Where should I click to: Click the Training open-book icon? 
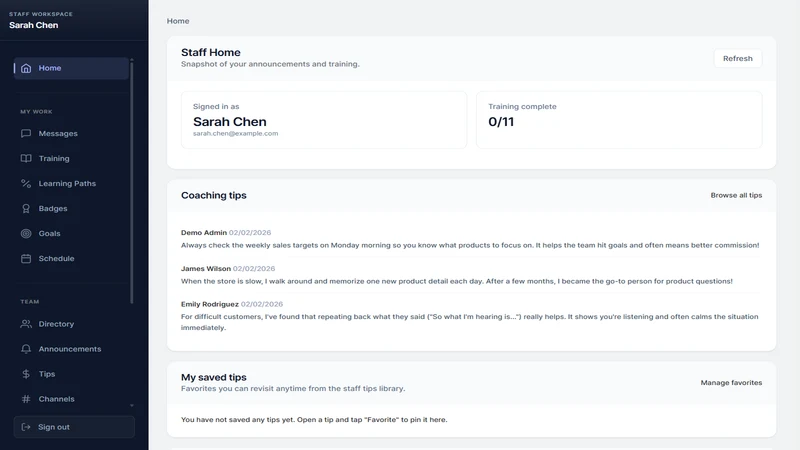pyautogui.click(x=26, y=159)
